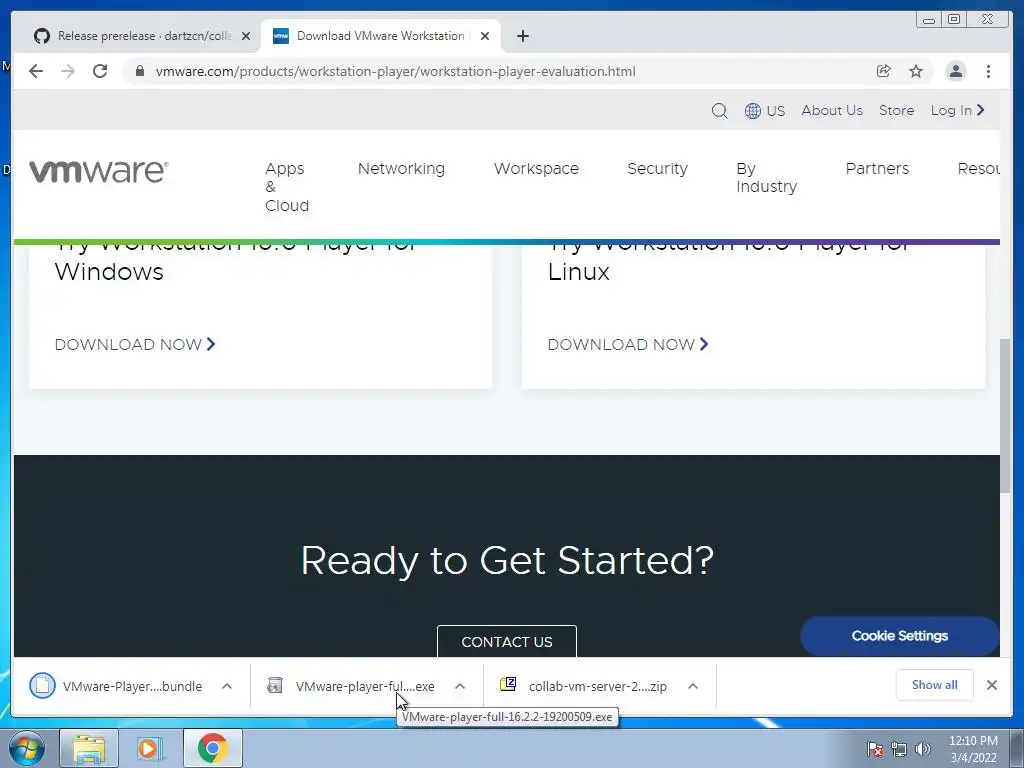Click the CONTACT US button
The height and width of the screenshot is (768, 1024).
point(507,641)
